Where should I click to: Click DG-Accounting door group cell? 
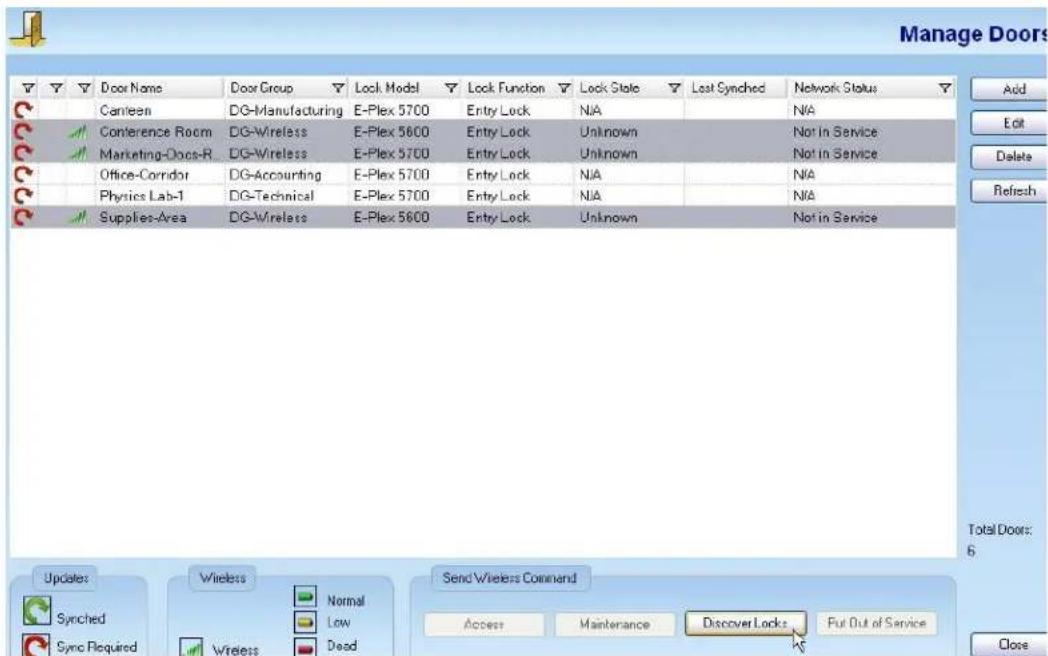coord(275,175)
